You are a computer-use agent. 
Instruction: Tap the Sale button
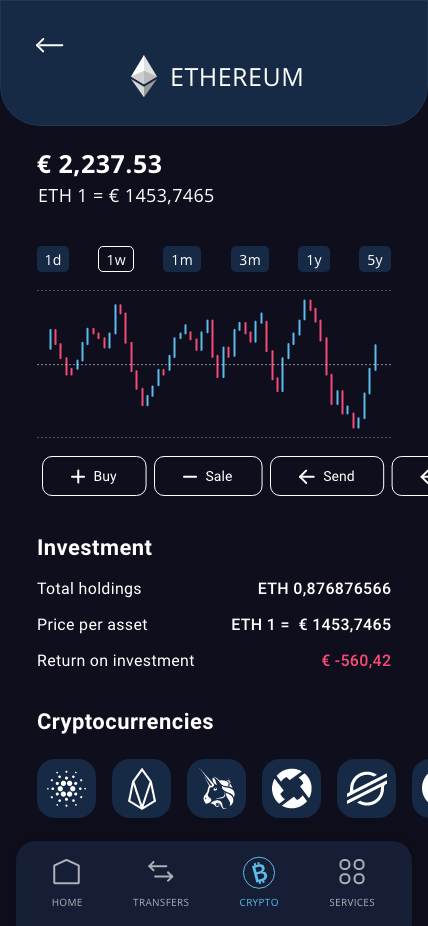pos(208,476)
